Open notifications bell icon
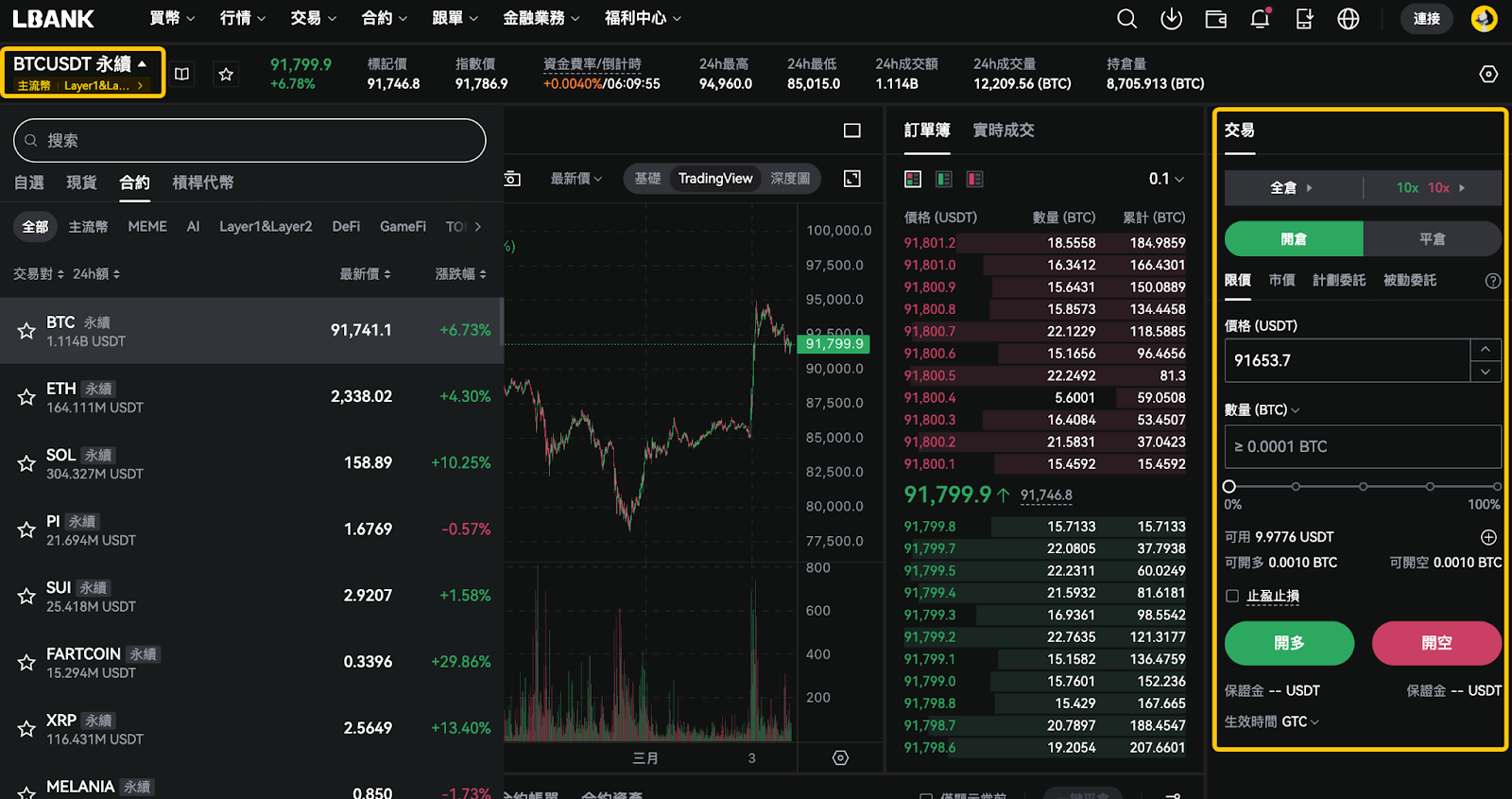 tap(1260, 19)
